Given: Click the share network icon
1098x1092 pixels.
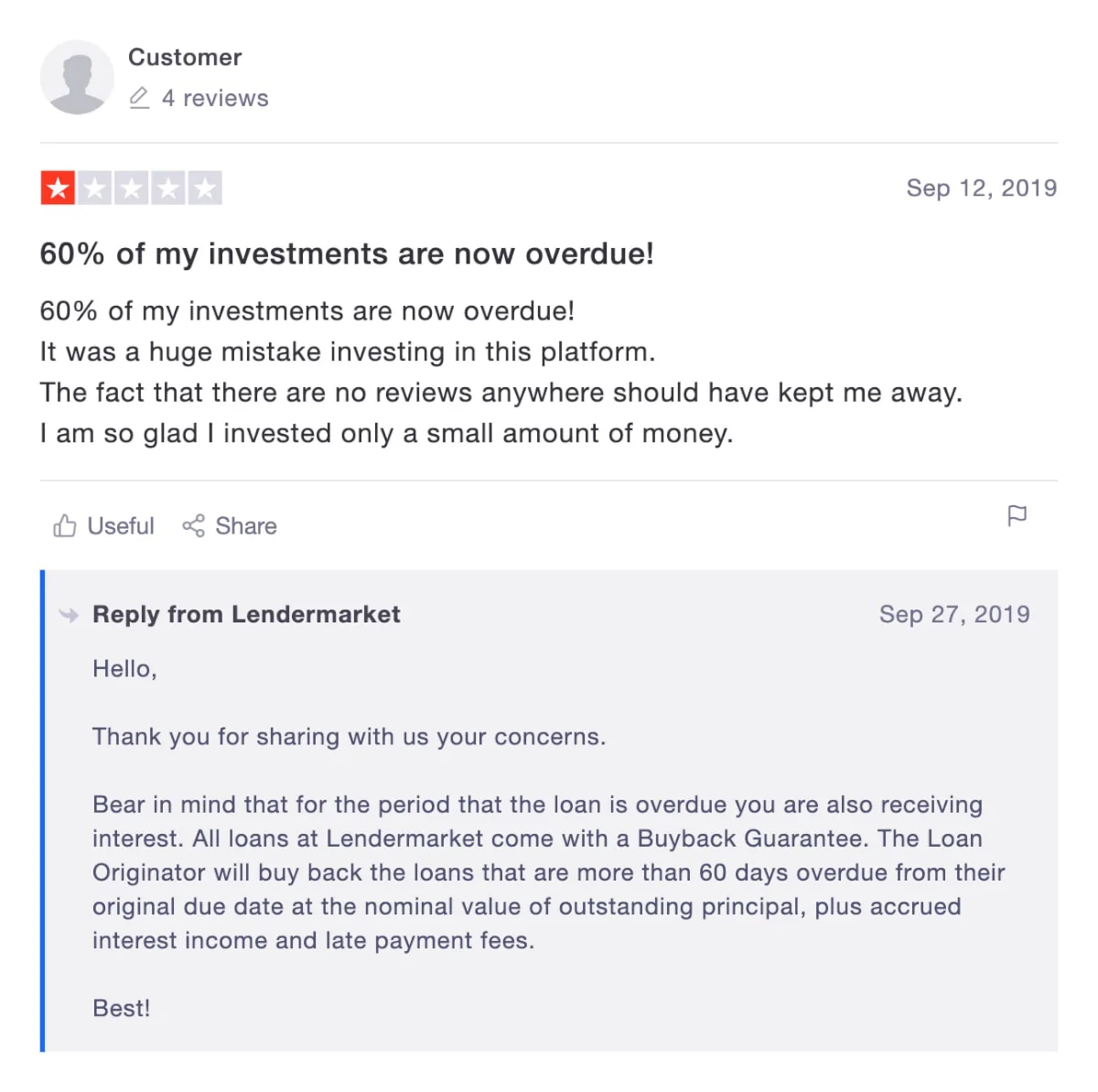Looking at the screenshot, I should [x=193, y=525].
